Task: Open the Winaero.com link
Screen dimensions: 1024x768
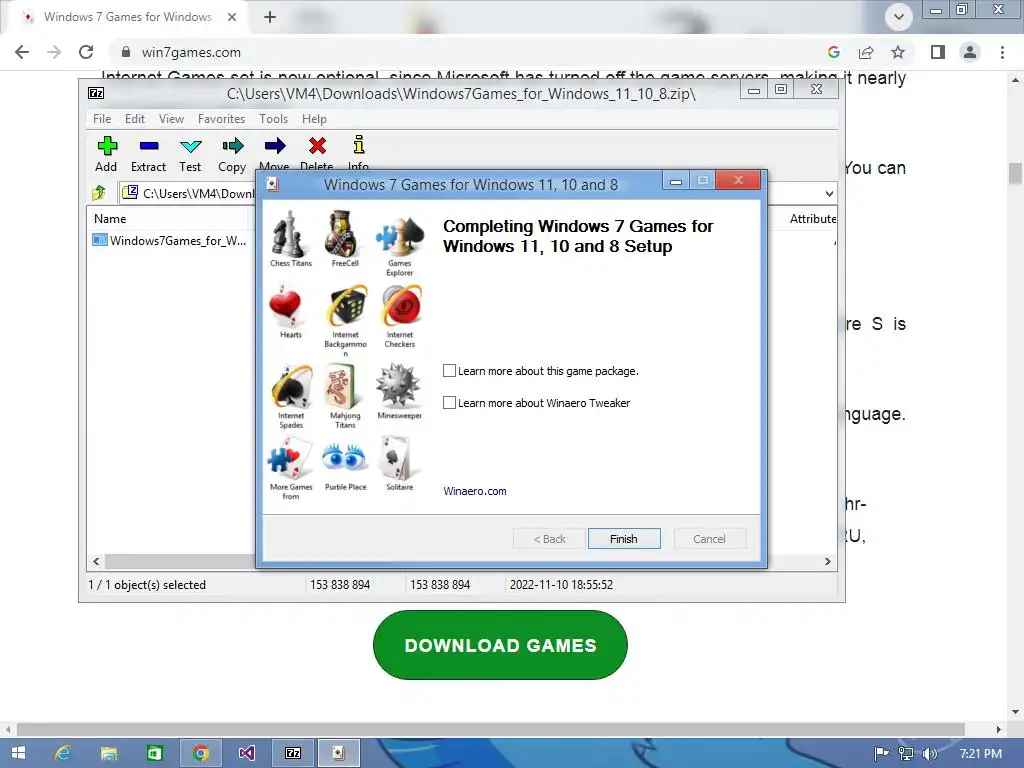Action: pyautogui.click(x=475, y=491)
